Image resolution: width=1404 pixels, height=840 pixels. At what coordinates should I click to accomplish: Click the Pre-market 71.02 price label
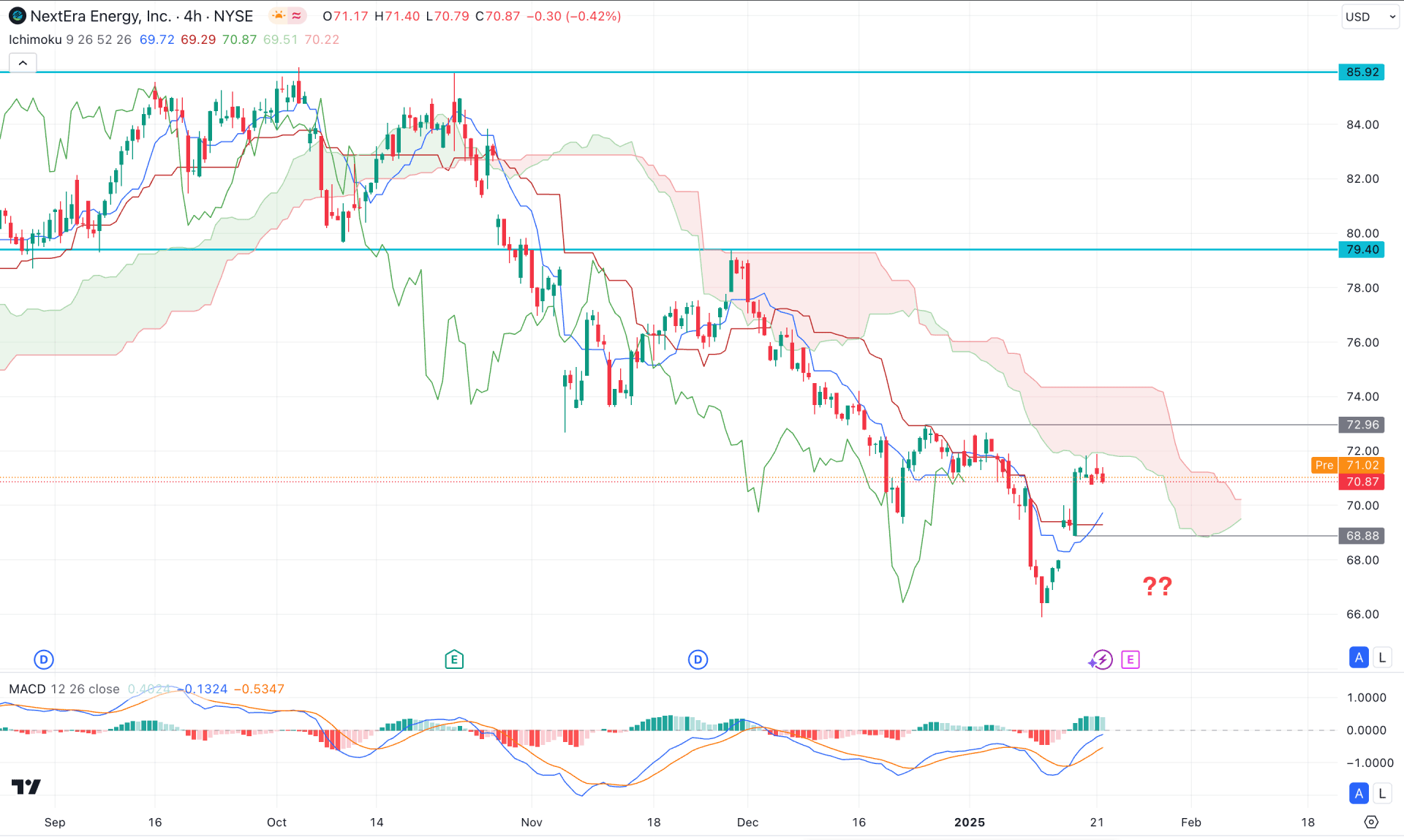click(x=1347, y=465)
